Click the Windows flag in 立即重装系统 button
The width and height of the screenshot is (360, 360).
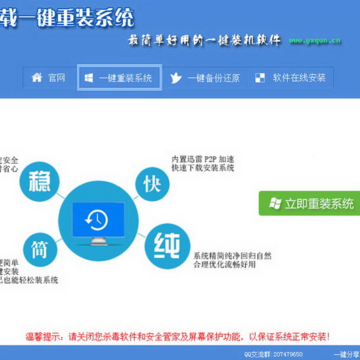pos(275,203)
